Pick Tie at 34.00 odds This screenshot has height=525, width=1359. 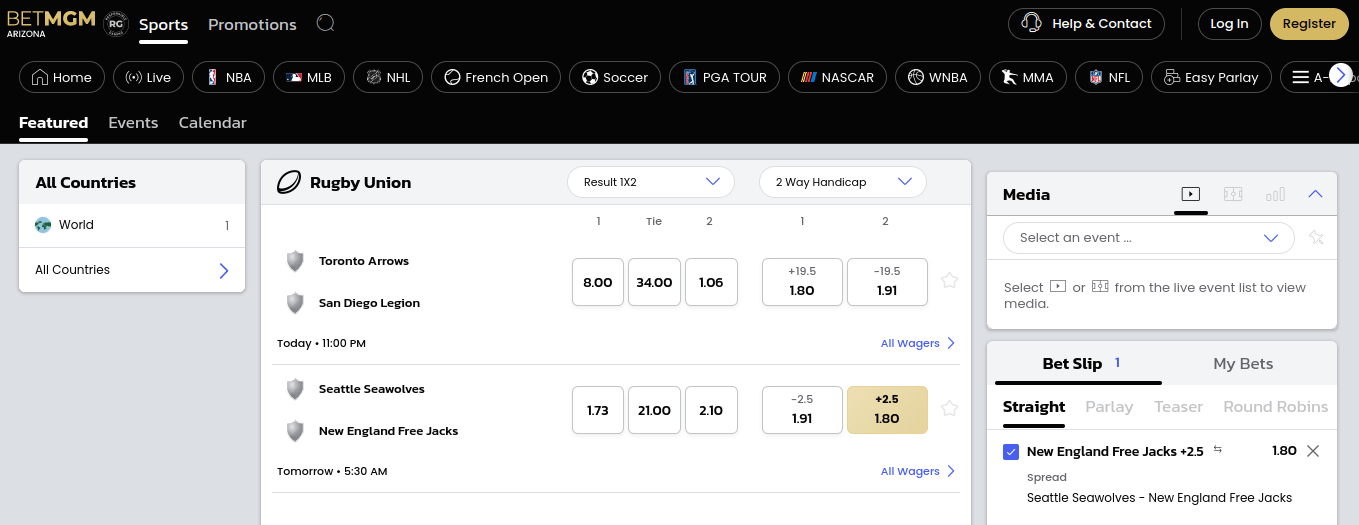click(654, 282)
